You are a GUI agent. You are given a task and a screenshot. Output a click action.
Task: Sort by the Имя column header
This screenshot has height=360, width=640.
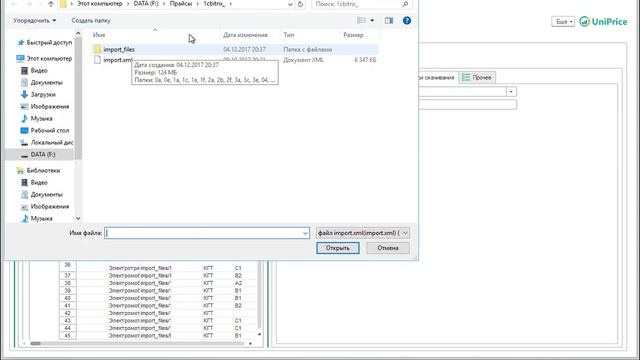point(98,35)
